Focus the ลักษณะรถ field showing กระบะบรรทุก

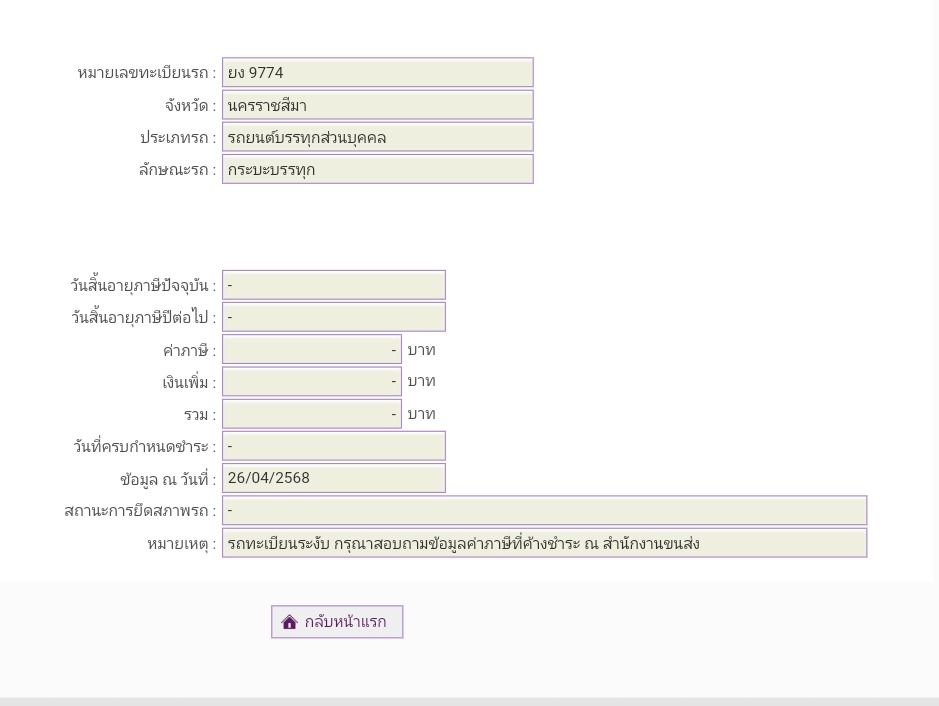coord(377,169)
